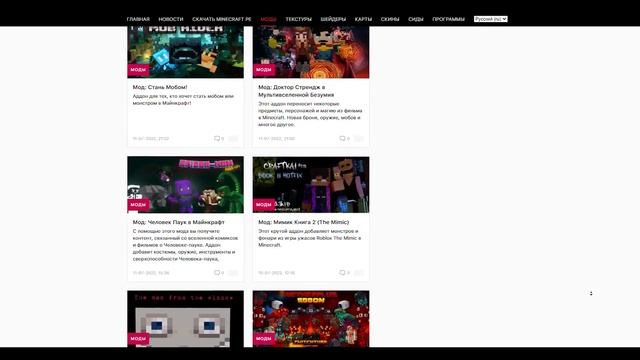Click the Стань Мобом description text

pyautogui.click(x=183, y=100)
